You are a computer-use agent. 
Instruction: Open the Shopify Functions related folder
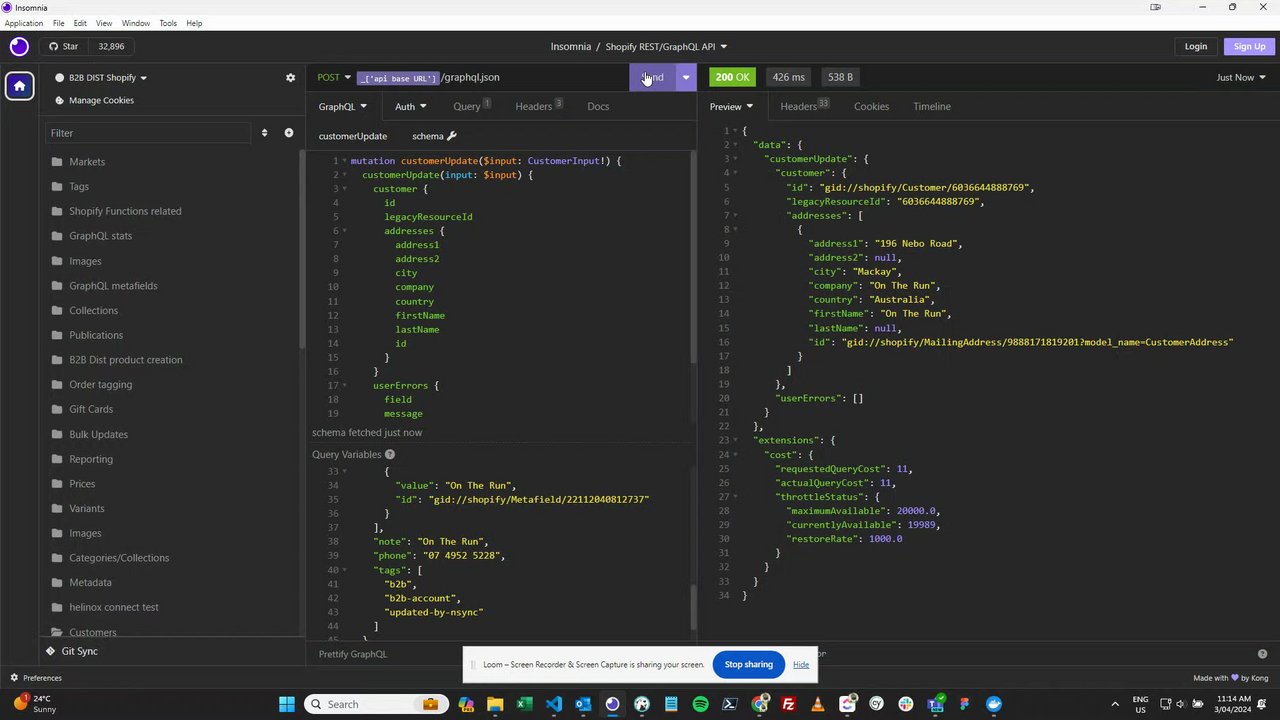tap(125, 211)
